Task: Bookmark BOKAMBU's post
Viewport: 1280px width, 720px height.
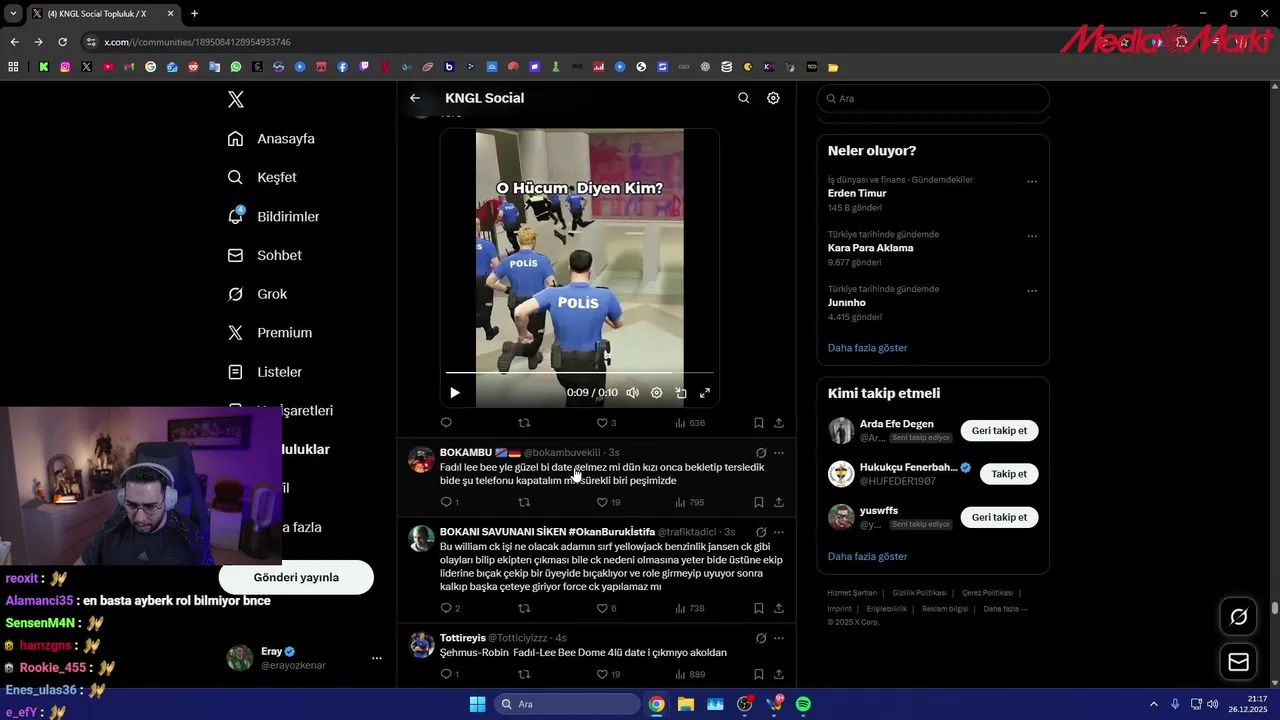Action: click(x=759, y=502)
